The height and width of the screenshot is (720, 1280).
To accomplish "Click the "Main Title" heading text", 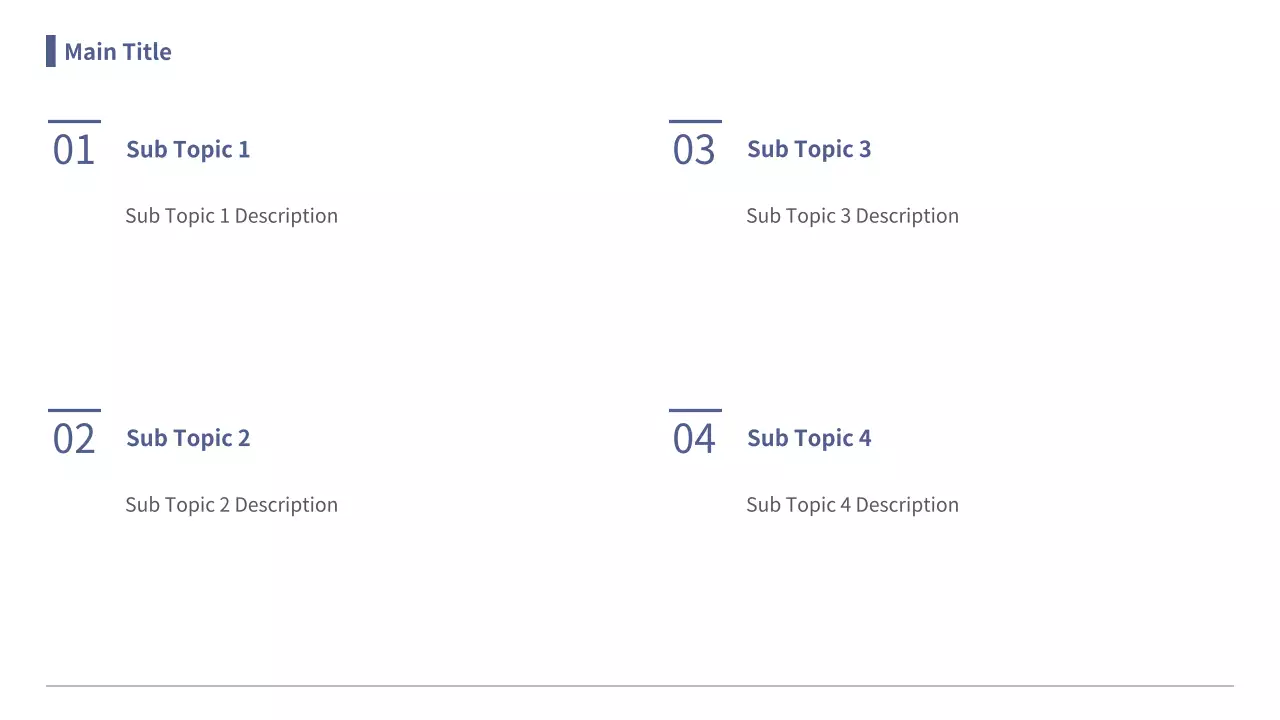I will pyautogui.click(x=118, y=52).
